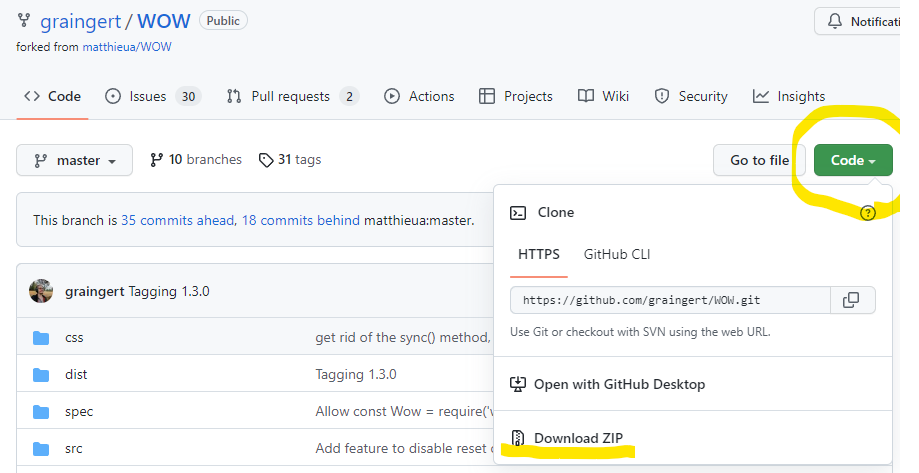919x473 pixels.
Task: Open the Actions tab
Action: point(419,96)
